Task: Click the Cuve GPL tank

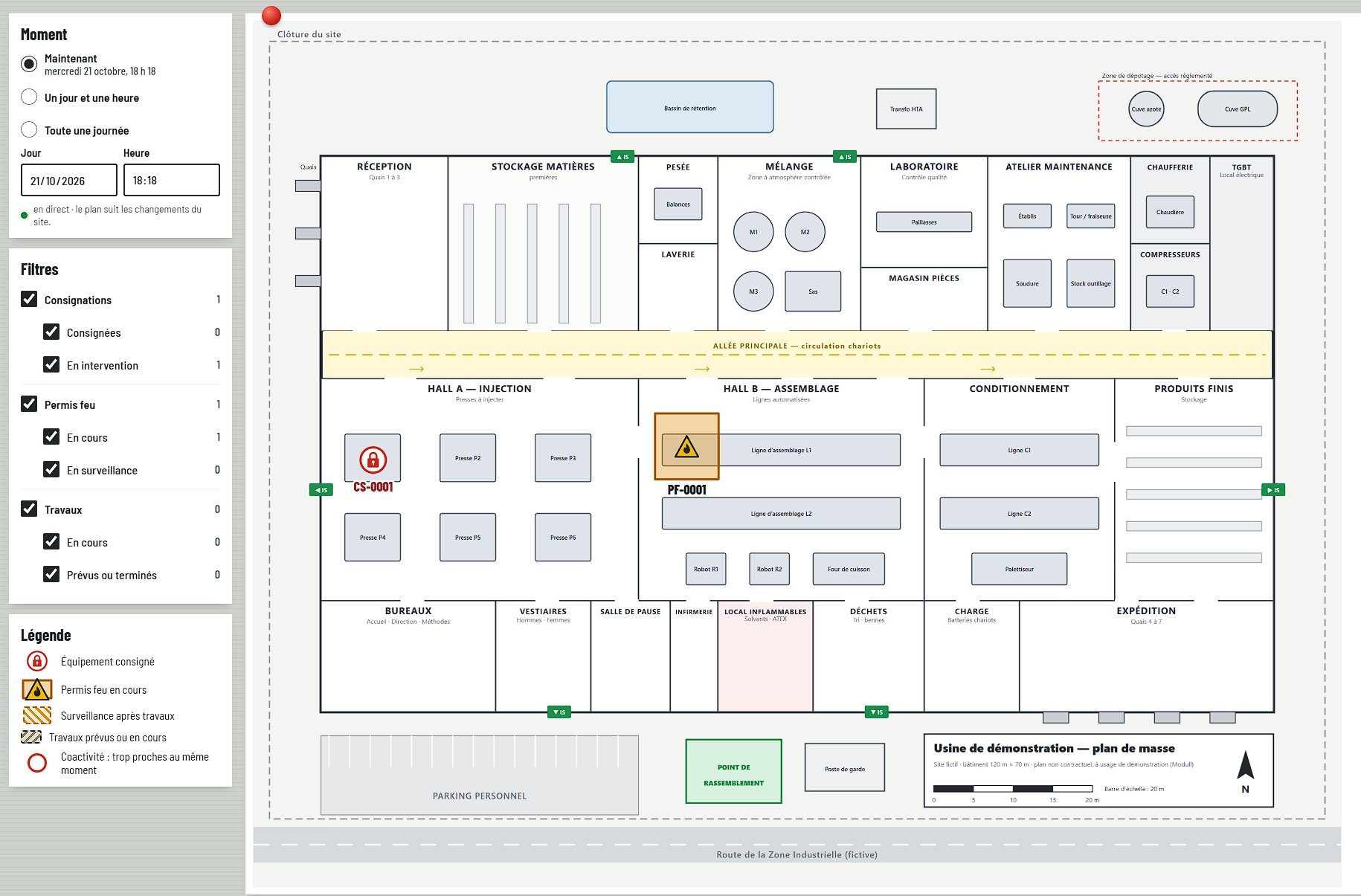Action: 1238,109
